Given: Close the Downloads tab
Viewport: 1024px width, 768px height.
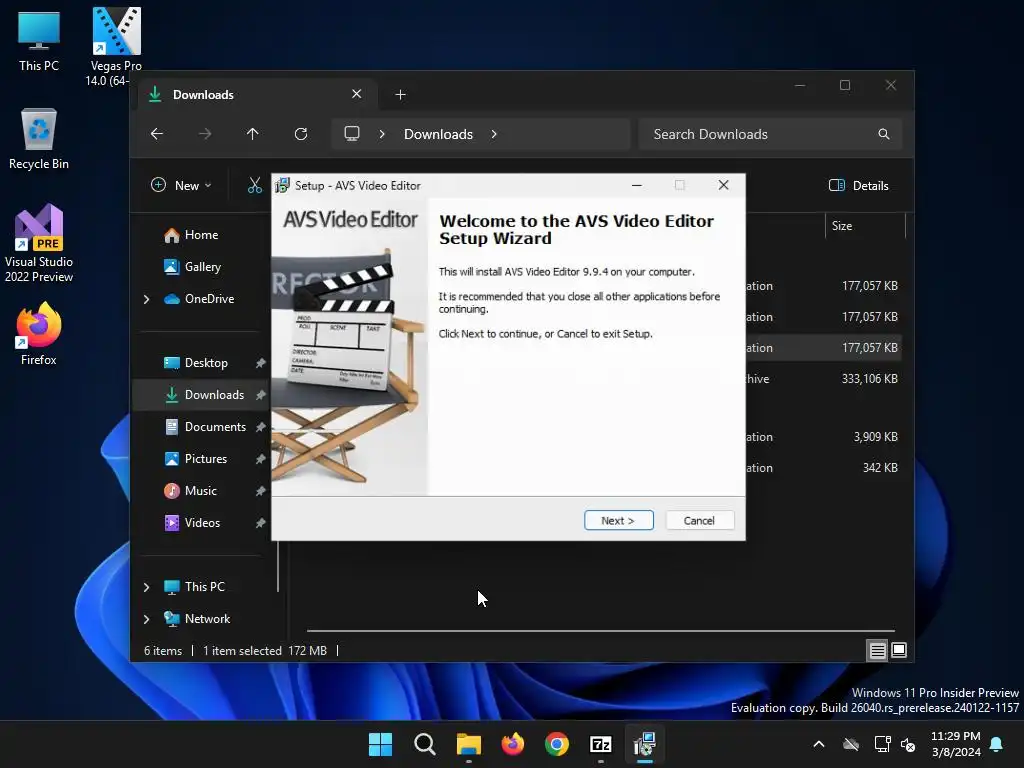Looking at the screenshot, I should tap(357, 94).
